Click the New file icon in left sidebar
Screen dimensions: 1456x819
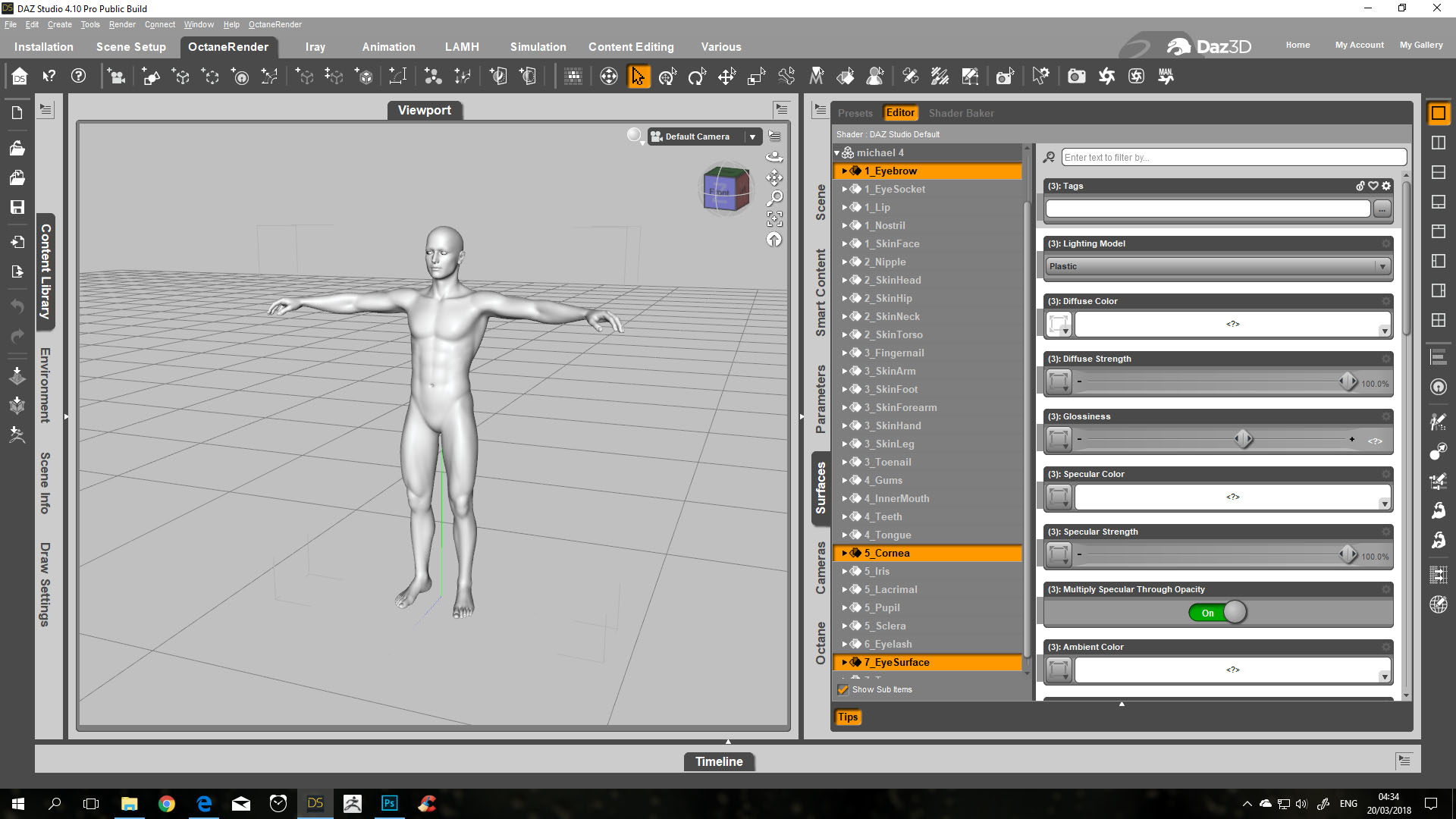coord(17,113)
